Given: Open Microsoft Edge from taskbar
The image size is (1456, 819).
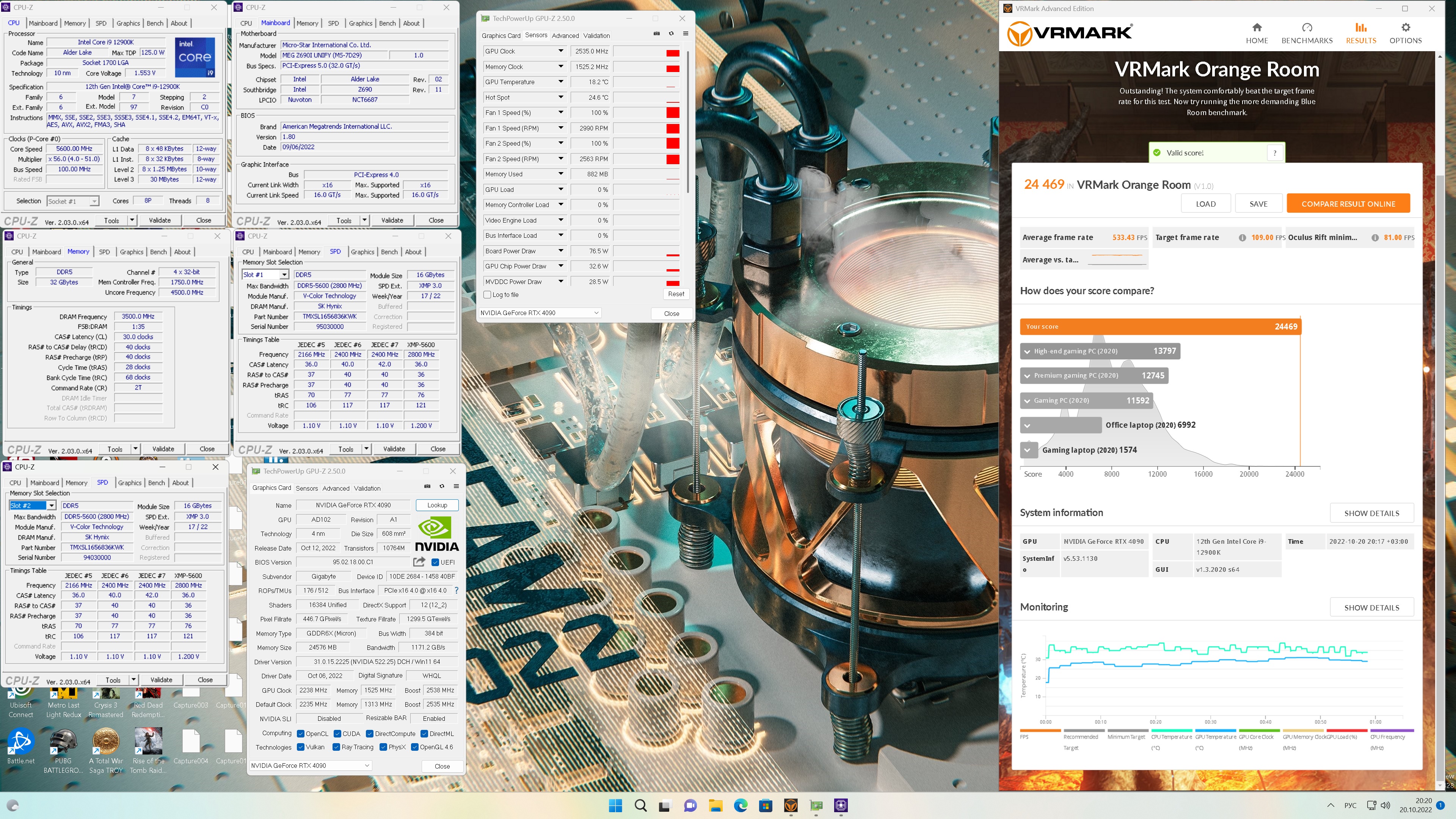Looking at the screenshot, I should [x=741, y=805].
